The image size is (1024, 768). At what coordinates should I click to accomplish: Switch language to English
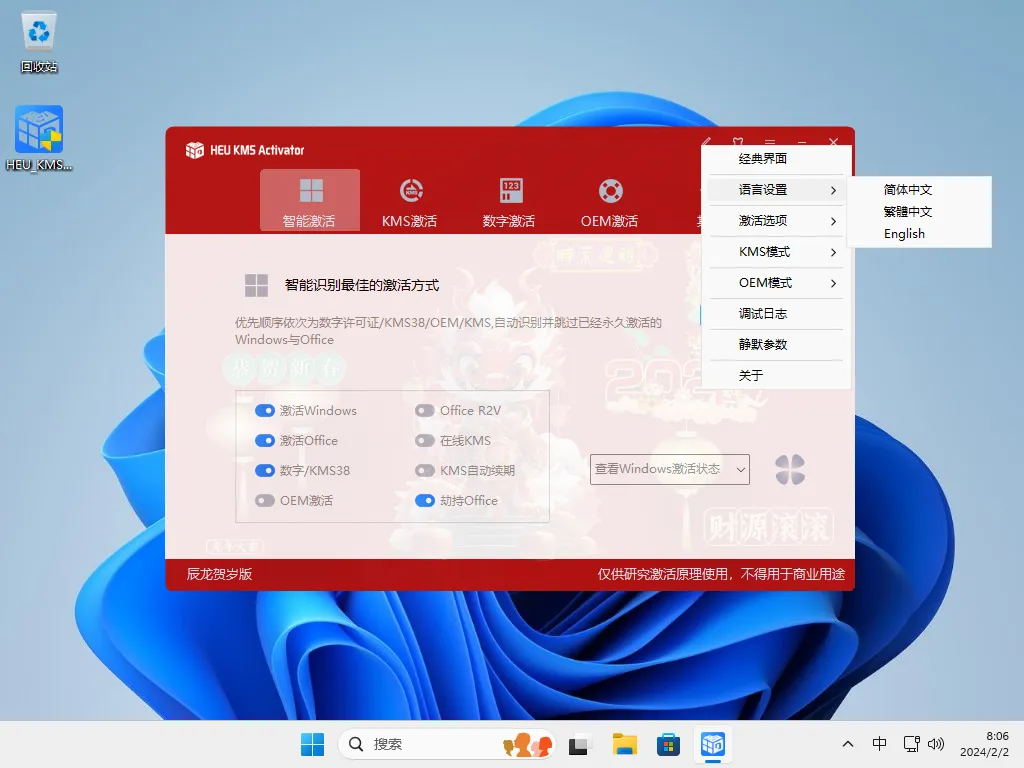pyautogui.click(x=904, y=234)
